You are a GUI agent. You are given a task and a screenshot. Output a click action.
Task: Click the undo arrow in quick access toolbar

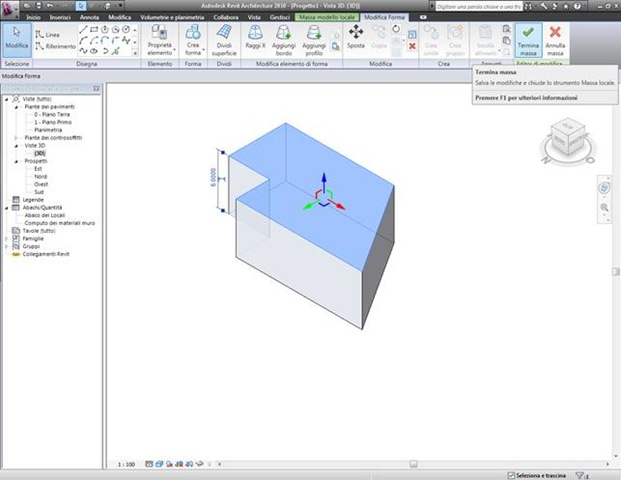point(50,6)
